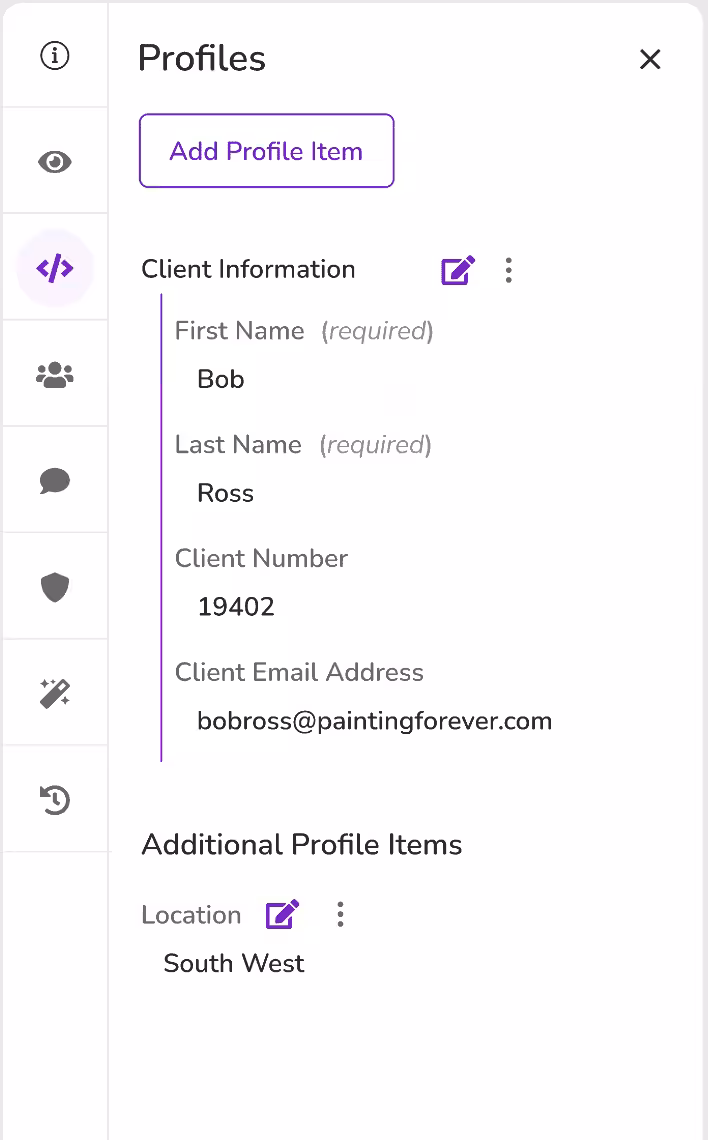Click the Last Name field label

click(238, 445)
